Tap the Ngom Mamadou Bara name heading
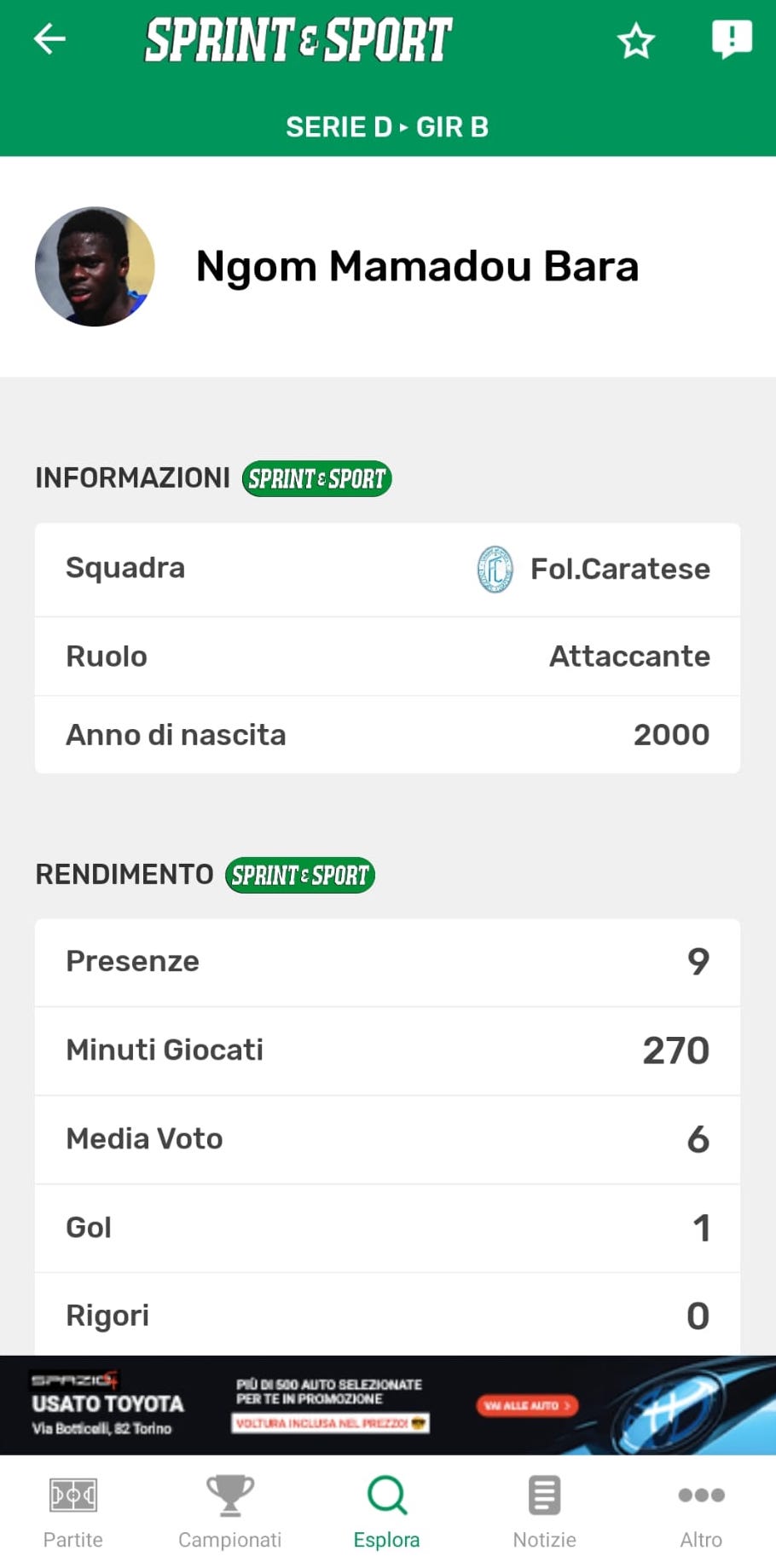 pyautogui.click(x=417, y=266)
